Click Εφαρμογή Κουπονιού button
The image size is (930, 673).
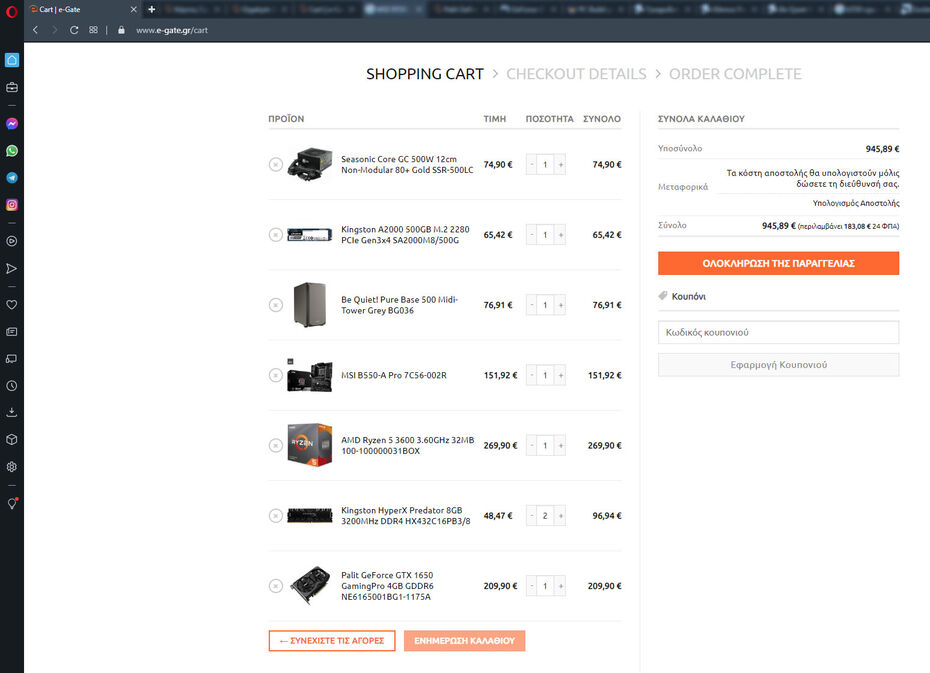778,365
